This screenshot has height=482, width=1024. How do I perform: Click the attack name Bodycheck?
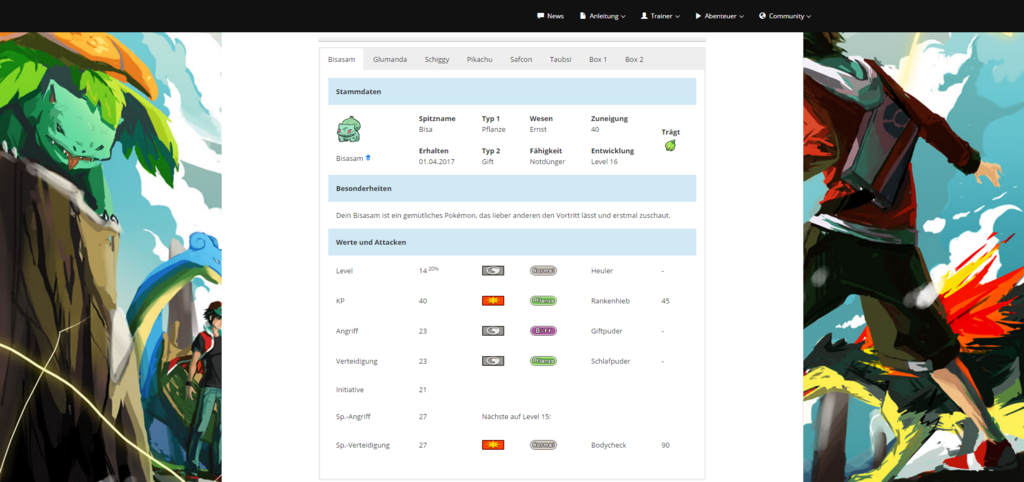click(x=609, y=445)
